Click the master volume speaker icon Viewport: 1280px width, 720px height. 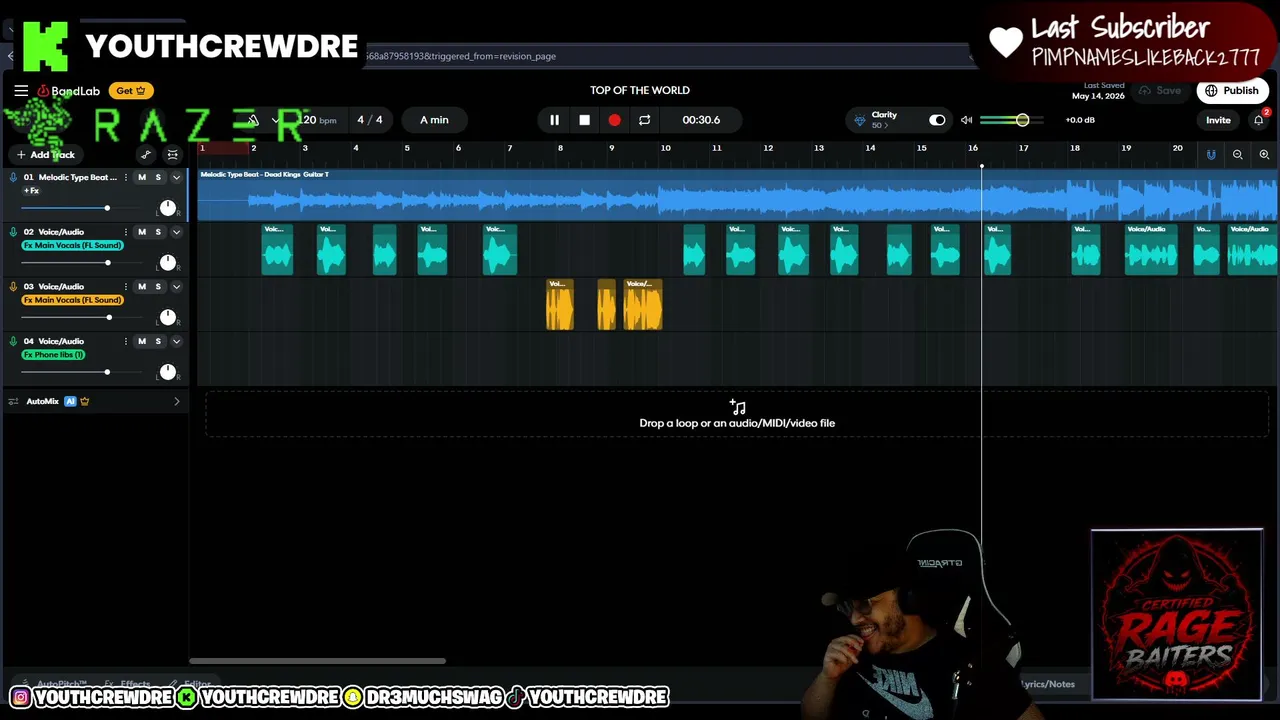coord(966,120)
